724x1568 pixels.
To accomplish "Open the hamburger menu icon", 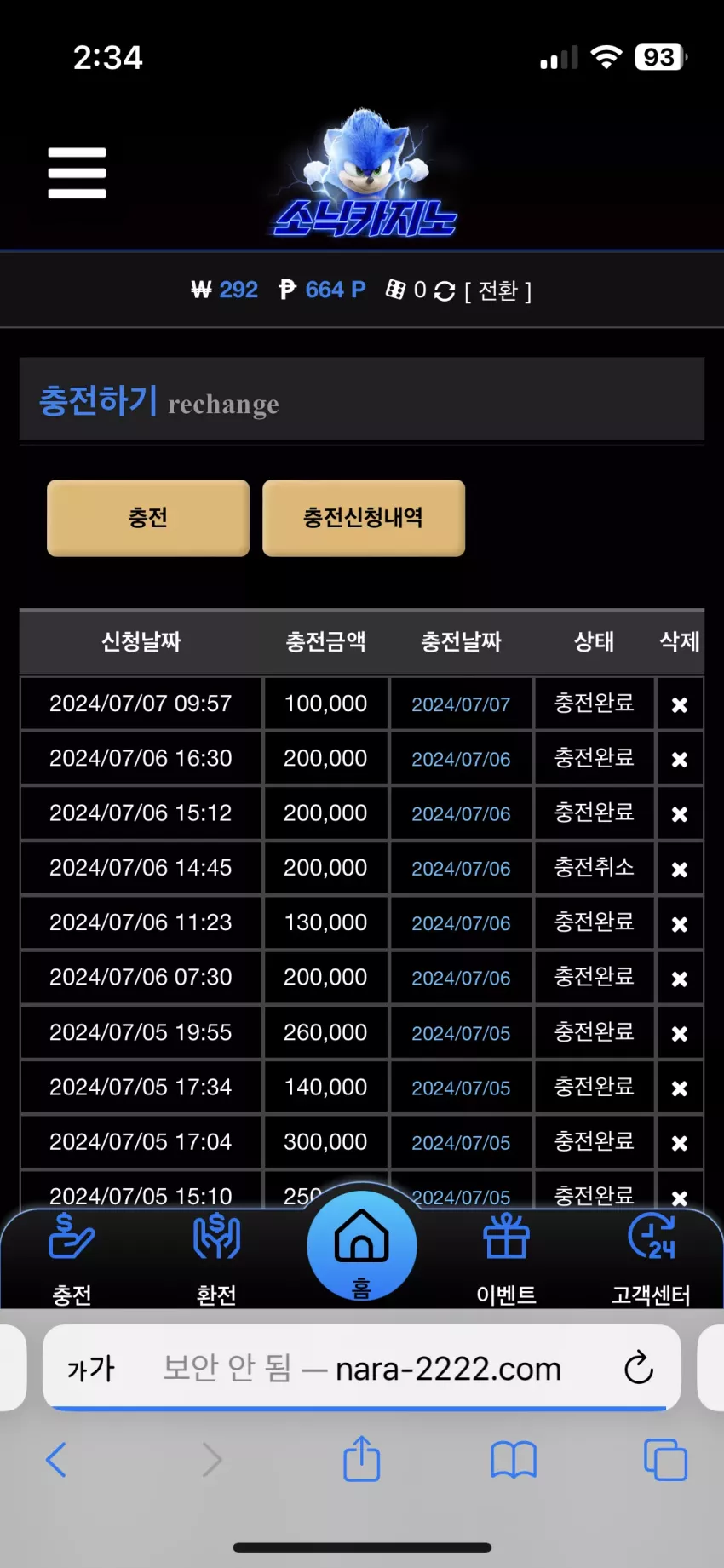I will (x=77, y=173).
